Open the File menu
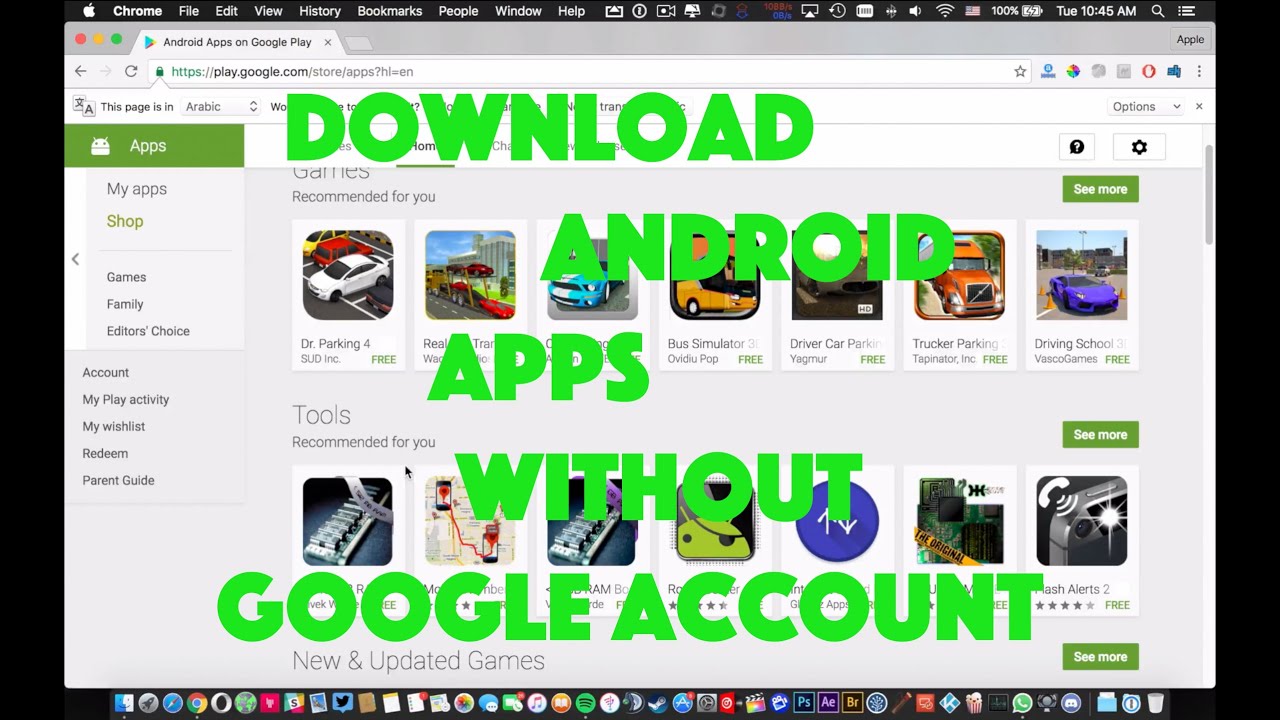1280x720 pixels. [189, 11]
